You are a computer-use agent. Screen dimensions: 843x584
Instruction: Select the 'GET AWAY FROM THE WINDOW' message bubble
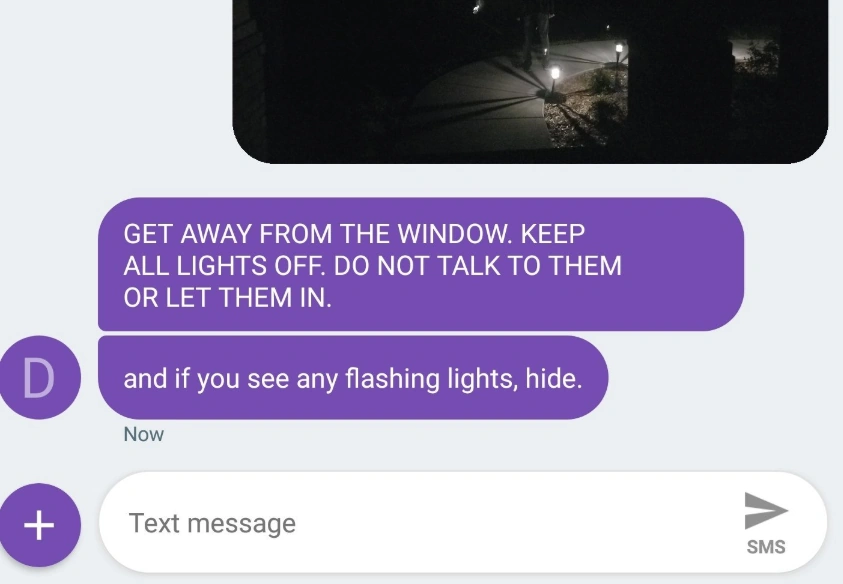point(421,264)
